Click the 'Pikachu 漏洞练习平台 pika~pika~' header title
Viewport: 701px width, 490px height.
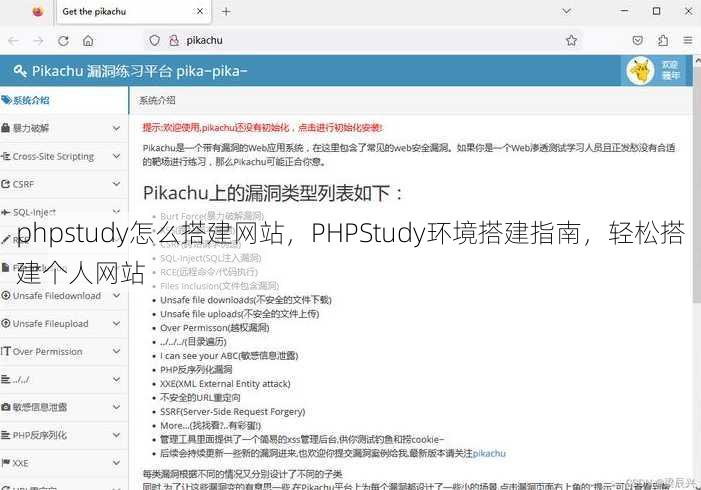click(139, 71)
